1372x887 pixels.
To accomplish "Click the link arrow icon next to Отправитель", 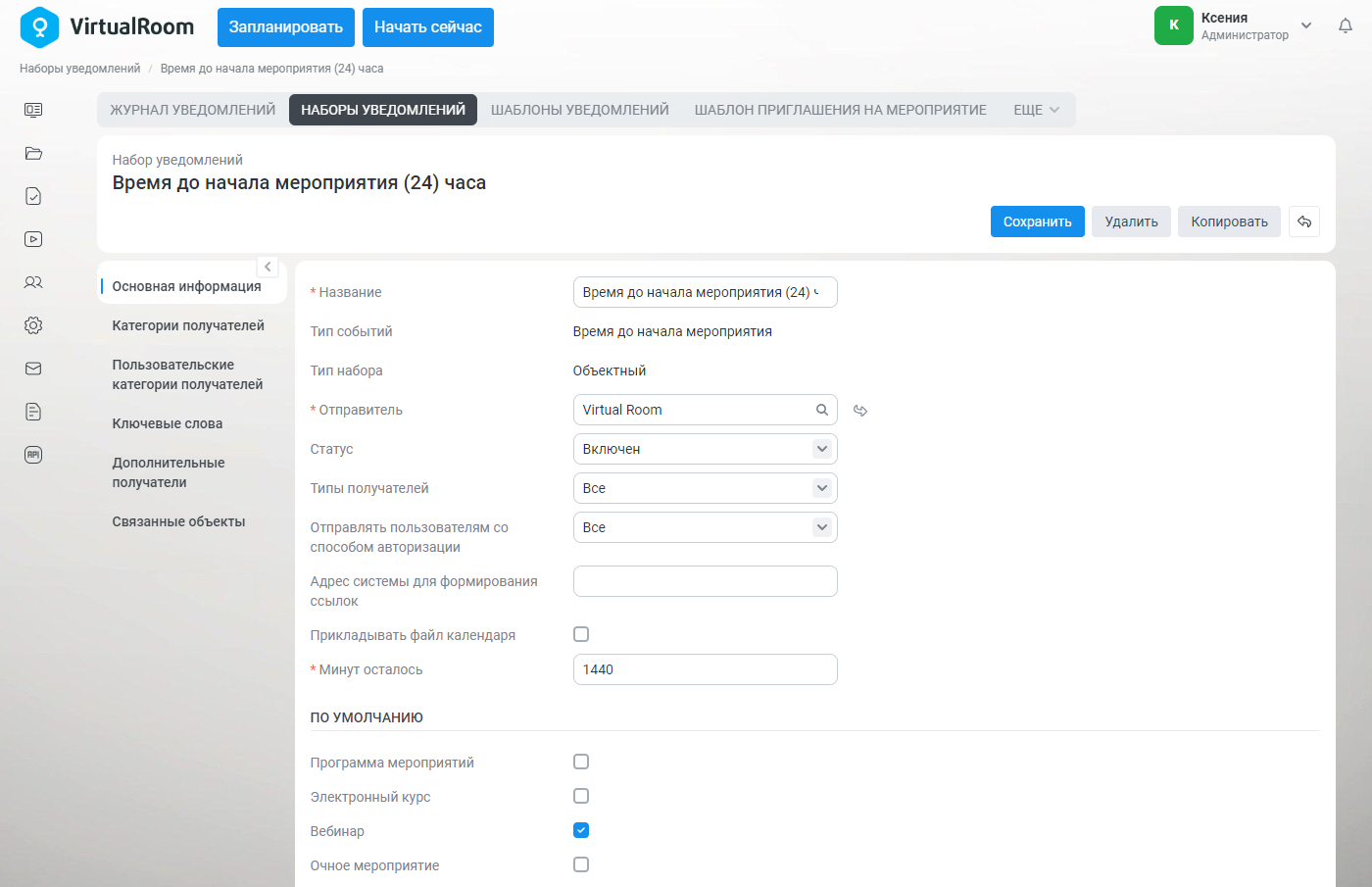I will pyautogui.click(x=860, y=411).
